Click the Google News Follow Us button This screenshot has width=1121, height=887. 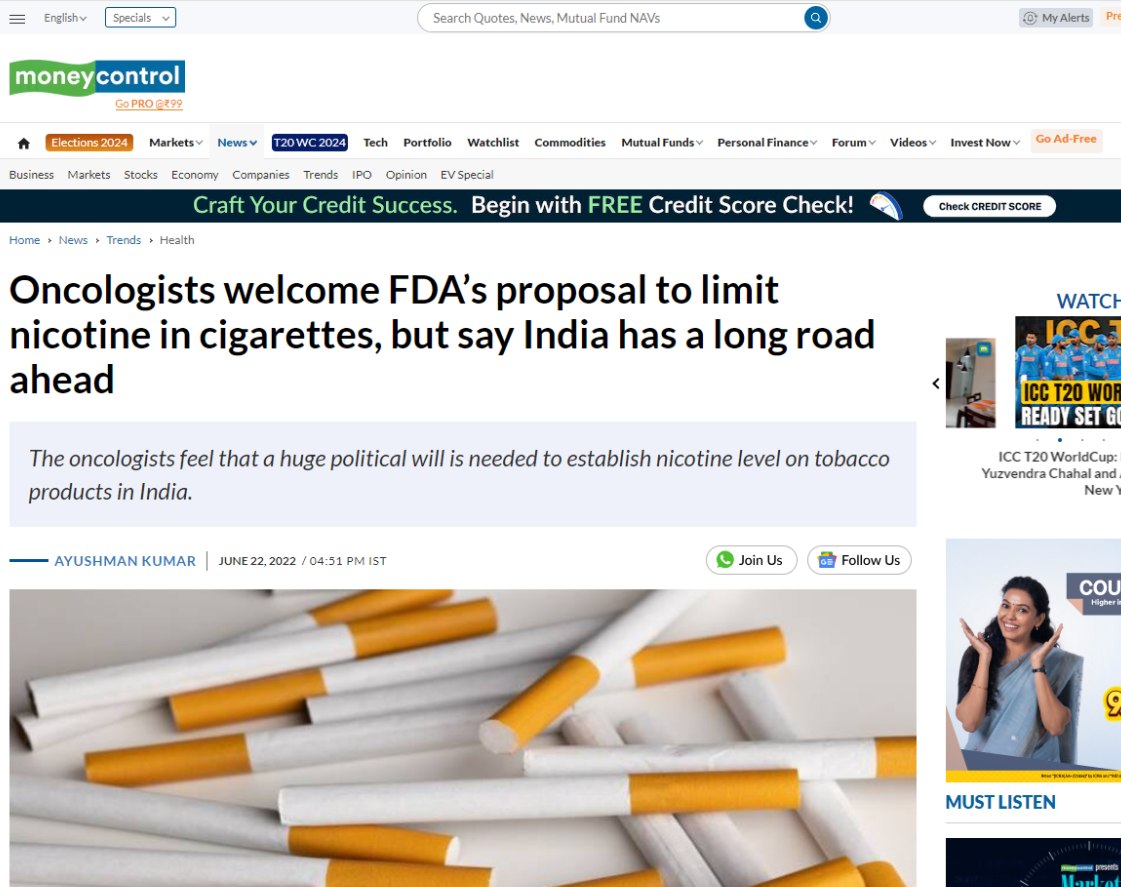859,560
